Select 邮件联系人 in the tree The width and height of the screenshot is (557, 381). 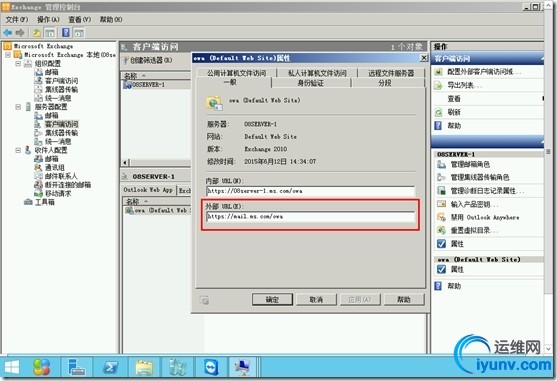pos(61,176)
